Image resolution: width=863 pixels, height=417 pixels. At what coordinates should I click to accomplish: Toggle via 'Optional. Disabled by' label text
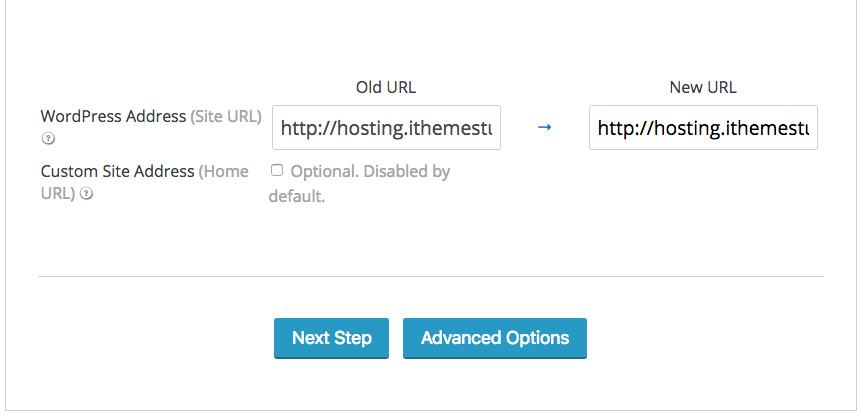pos(370,172)
